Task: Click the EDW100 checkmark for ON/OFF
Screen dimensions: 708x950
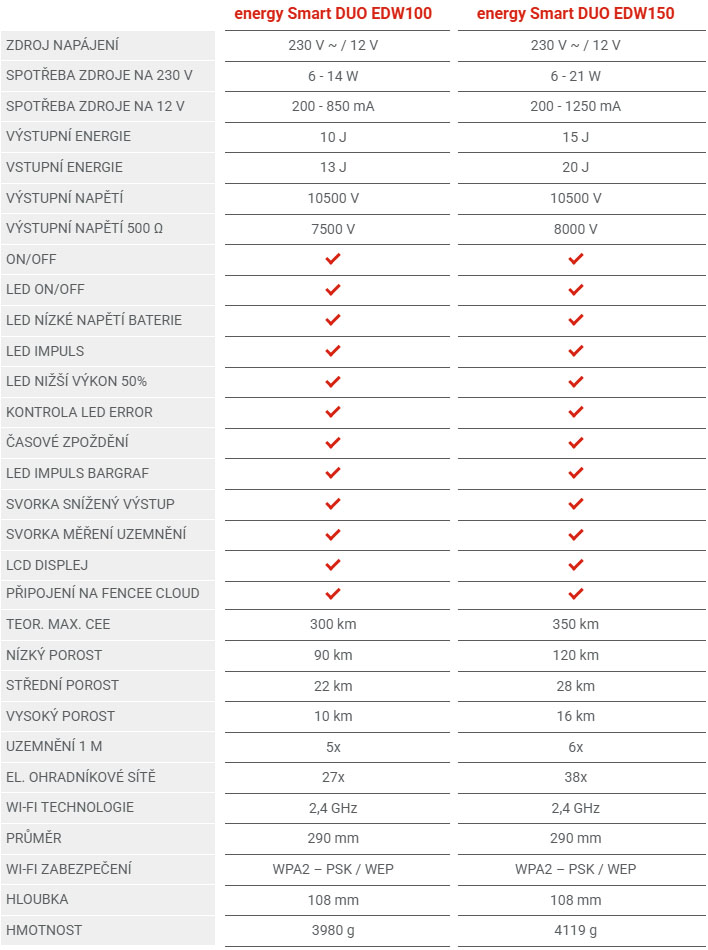Action: click(333, 259)
